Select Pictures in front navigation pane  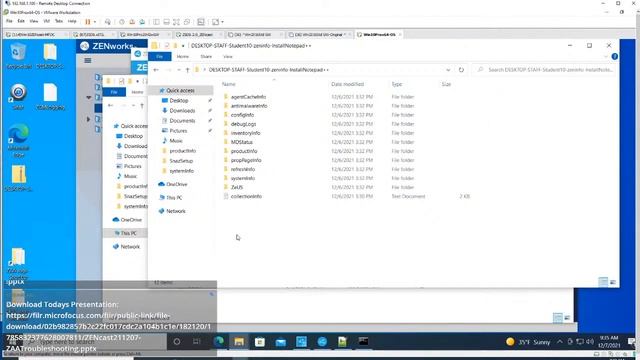click(x=178, y=131)
